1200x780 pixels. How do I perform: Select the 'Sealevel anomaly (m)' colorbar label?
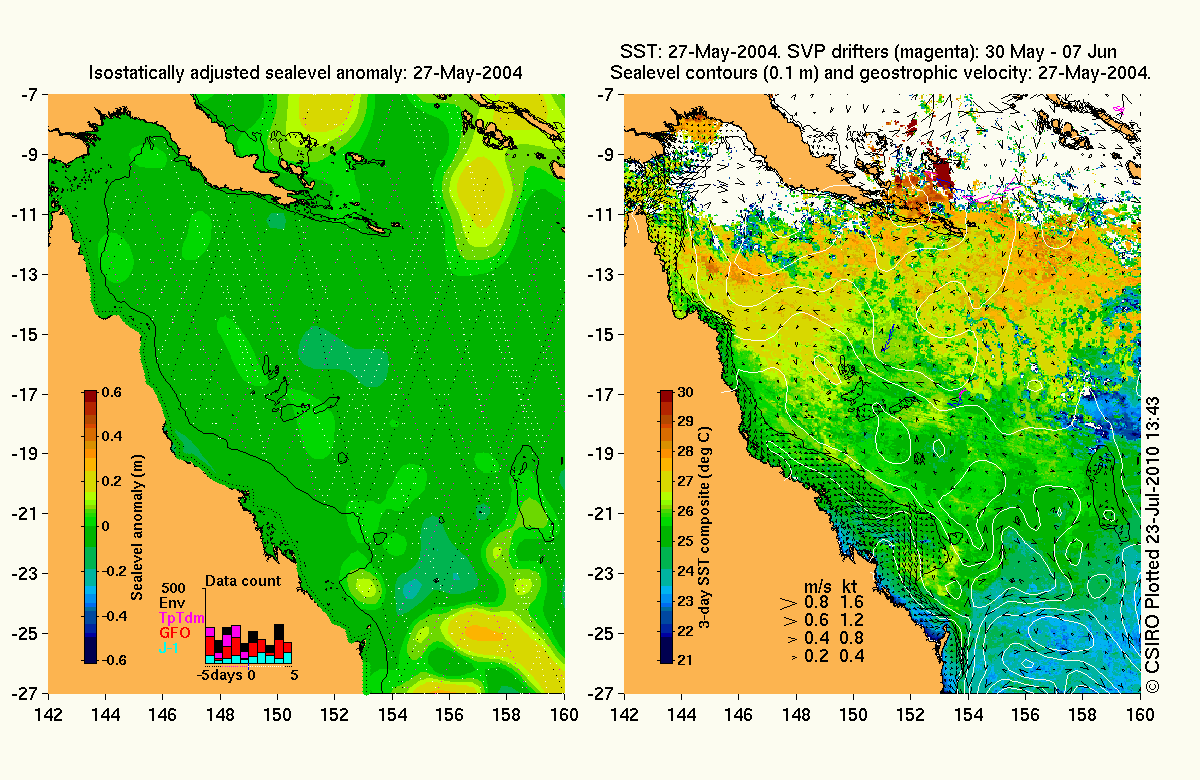pyautogui.click(x=137, y=527)
